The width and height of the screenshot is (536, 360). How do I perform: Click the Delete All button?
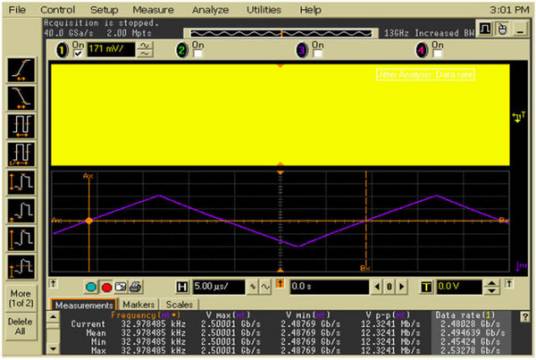click(x=20, y=326)
